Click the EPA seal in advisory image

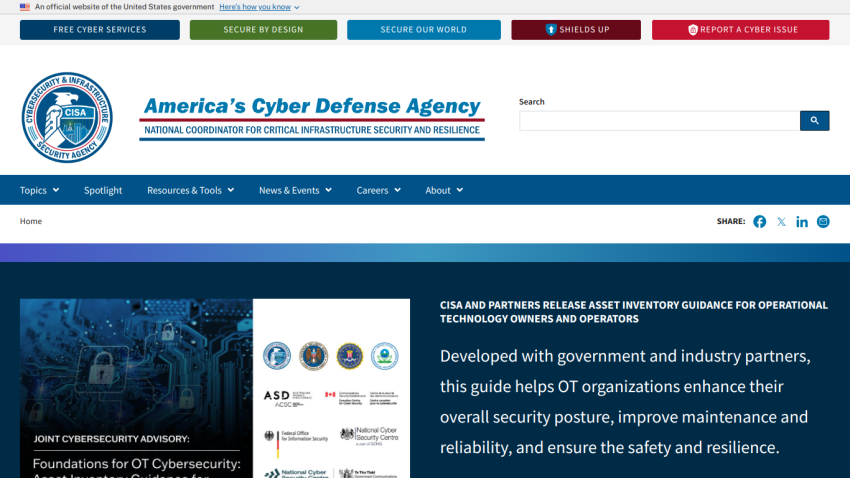pyautogui.click(x=384, y=356)
